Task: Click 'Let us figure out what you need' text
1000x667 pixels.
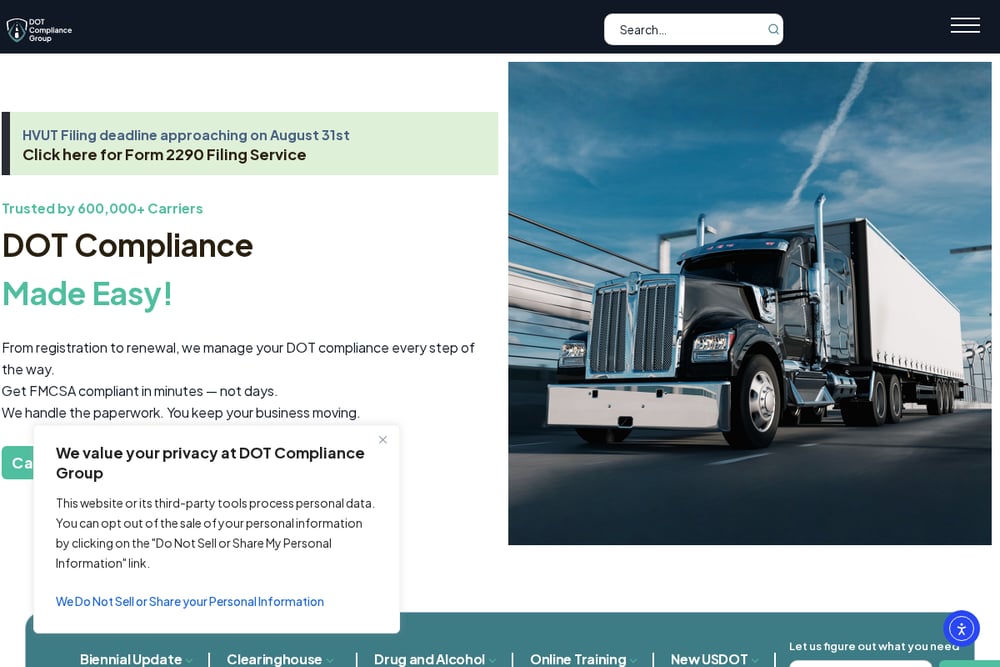Action: coord(874,646)
